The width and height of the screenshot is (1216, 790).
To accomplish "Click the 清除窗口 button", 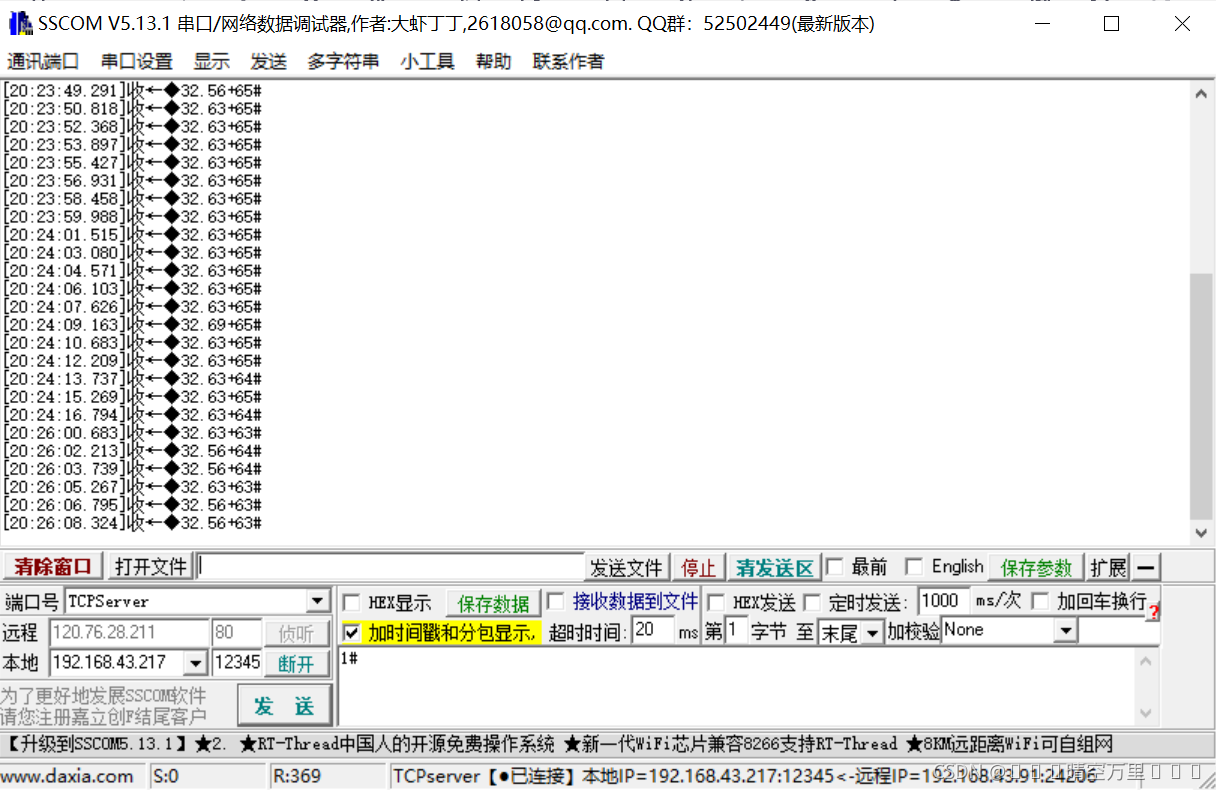I will (x=53, y=567).
